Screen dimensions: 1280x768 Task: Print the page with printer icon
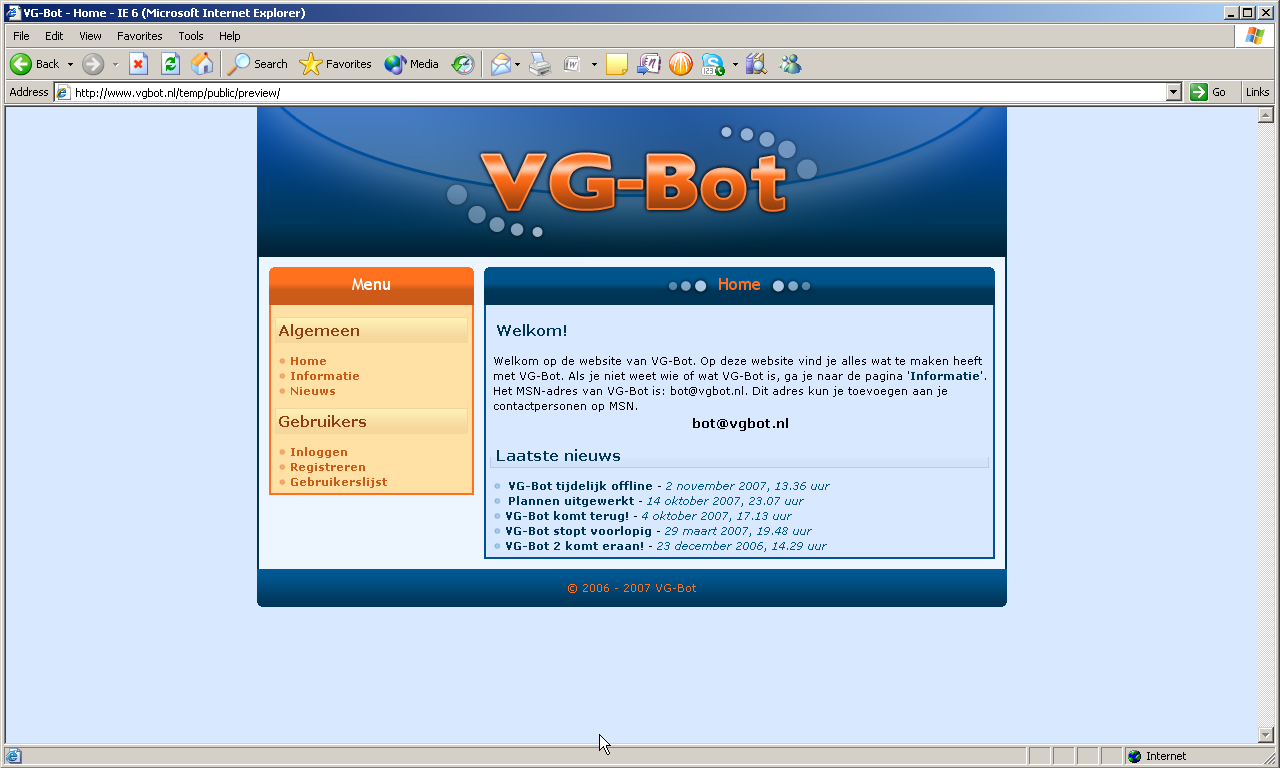540,64
